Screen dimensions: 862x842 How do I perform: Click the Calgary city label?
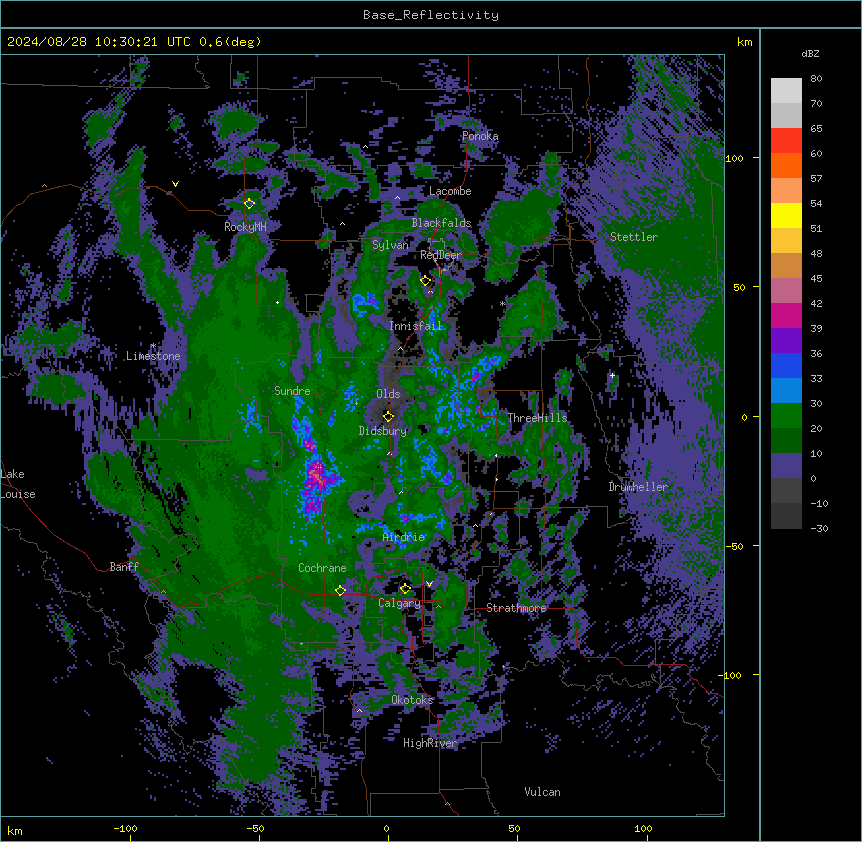tap(400, 603)
